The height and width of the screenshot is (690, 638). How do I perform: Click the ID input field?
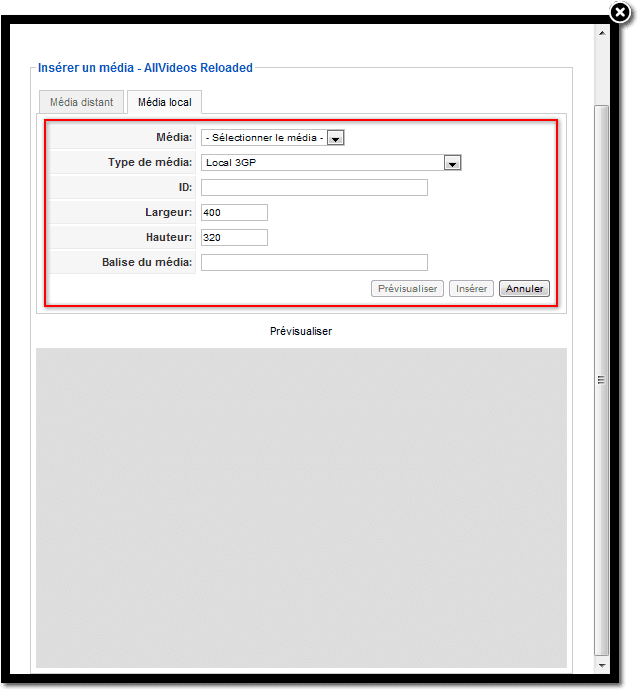pos(314,187)
